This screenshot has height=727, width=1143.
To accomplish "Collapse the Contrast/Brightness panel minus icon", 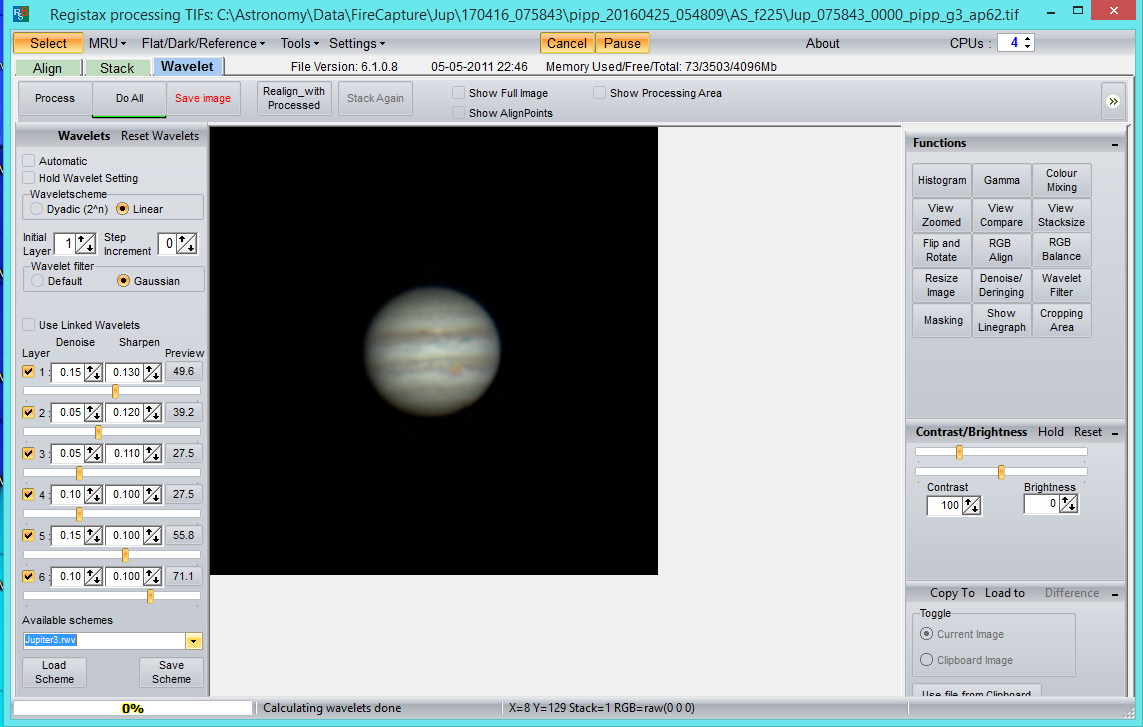I will [x=1115, y=433].
